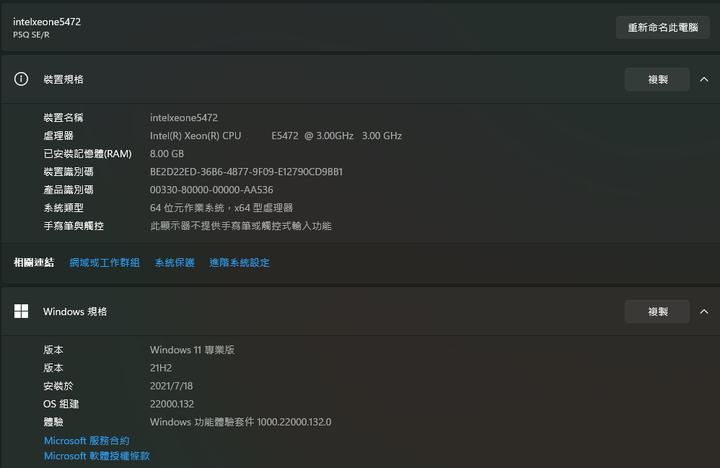Click the edition value Windows 11 專業版
720x468 pixels.
192,350
